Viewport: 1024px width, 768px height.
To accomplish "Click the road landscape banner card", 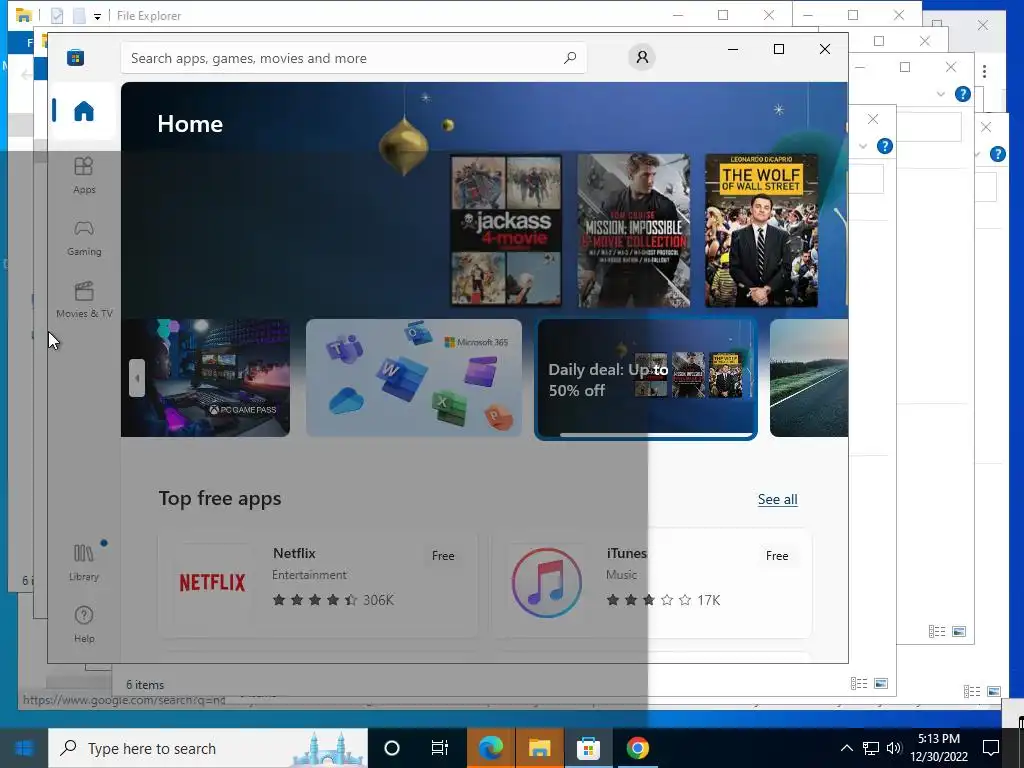I will coord(808,377).
